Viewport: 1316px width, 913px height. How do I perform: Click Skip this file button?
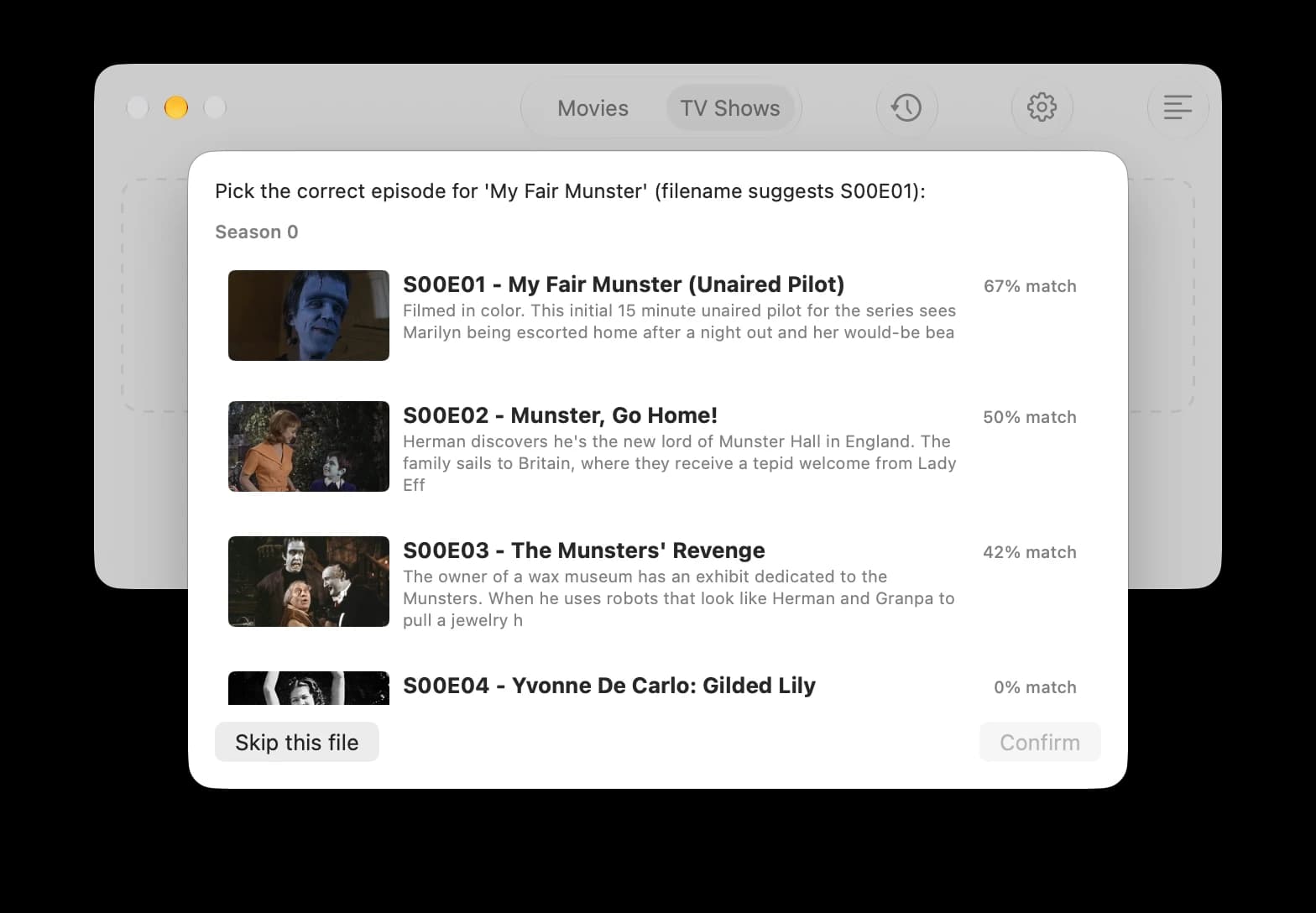pos(297,743)
